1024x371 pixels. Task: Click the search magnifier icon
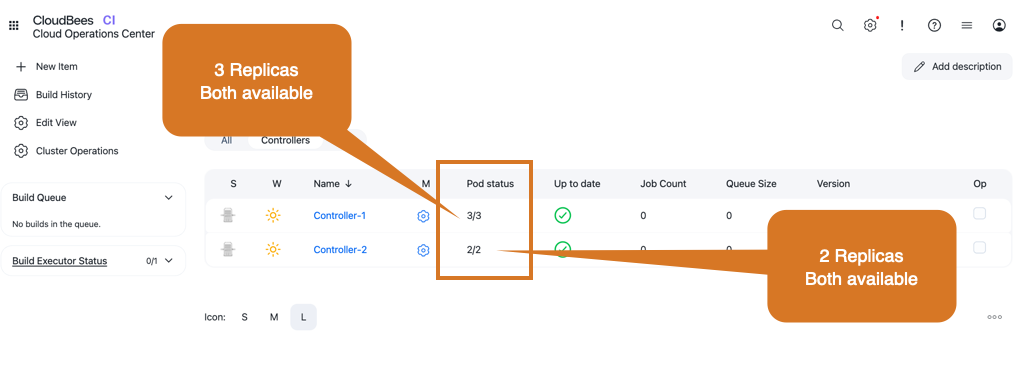point(837,25)
